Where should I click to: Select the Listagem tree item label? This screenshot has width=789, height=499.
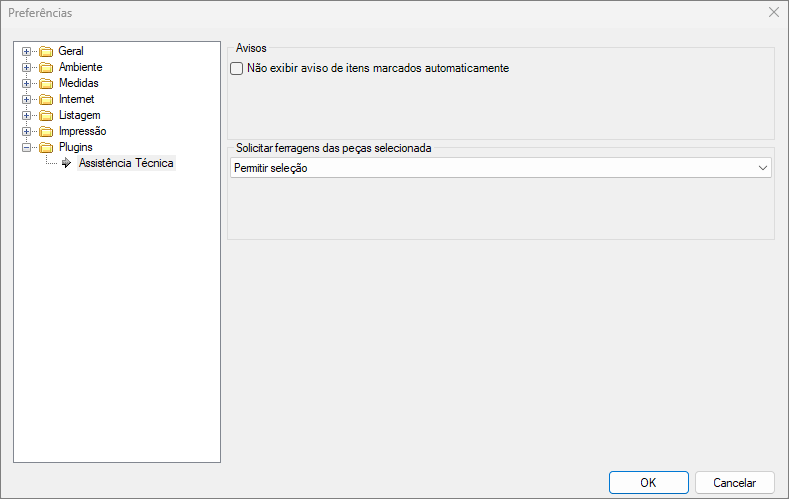(x=79, y=115)
